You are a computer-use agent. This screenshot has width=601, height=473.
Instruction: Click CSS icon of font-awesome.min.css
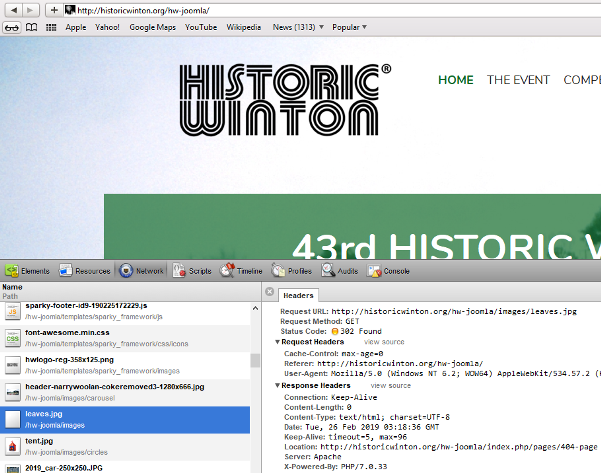click(13, 338)
